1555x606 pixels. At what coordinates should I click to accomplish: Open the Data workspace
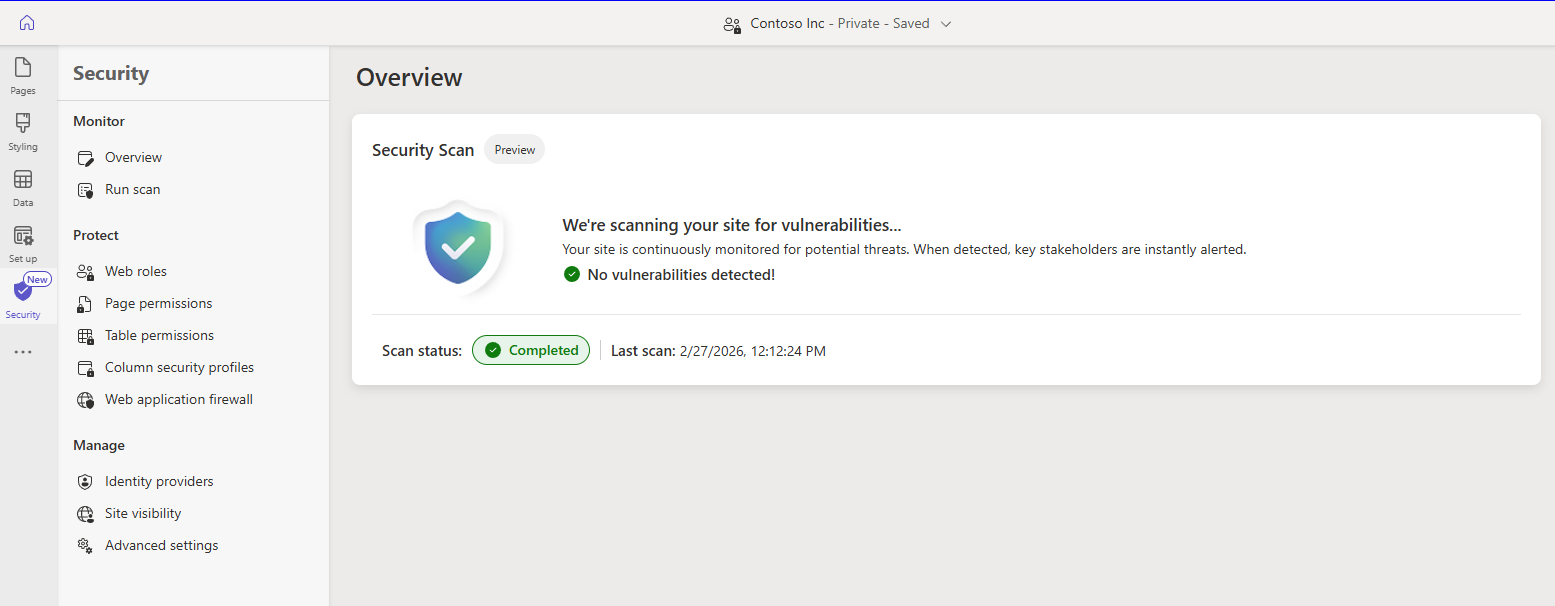coord(22,186)
